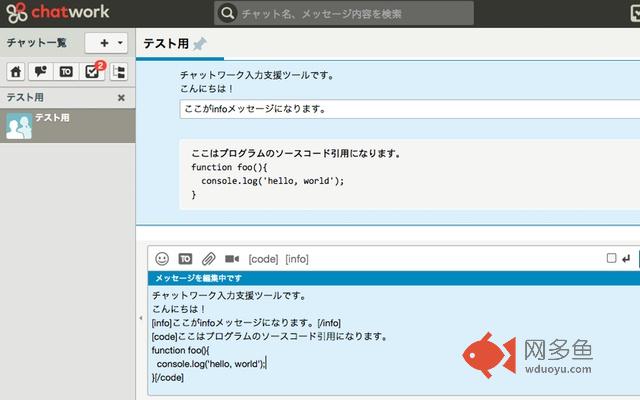Collapse the sidebar with the small left arrow

pyautogui.click(x=141, y=318)
